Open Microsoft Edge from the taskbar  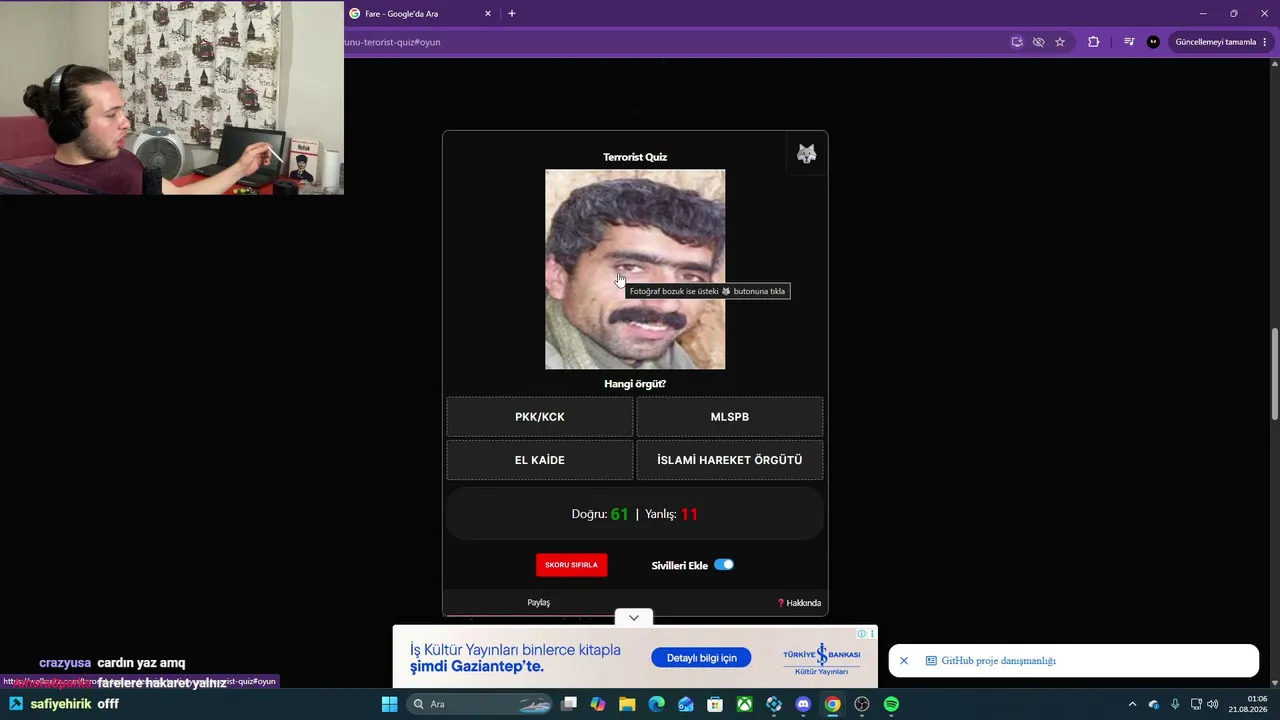[656, 704]
